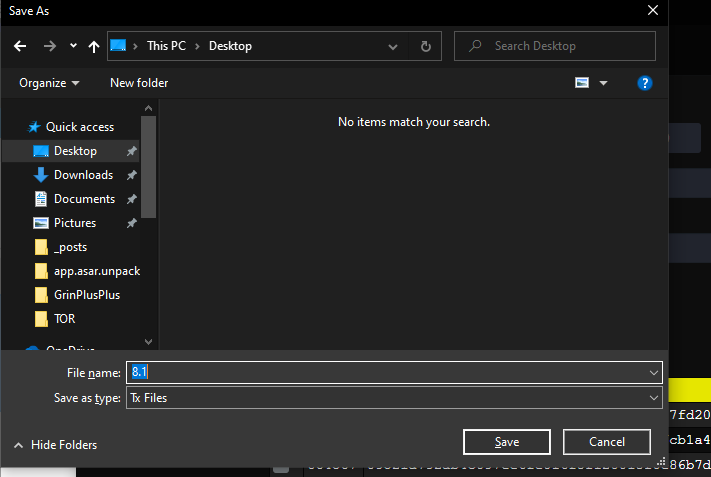Click the Downloads blue arrow icon

41,175
